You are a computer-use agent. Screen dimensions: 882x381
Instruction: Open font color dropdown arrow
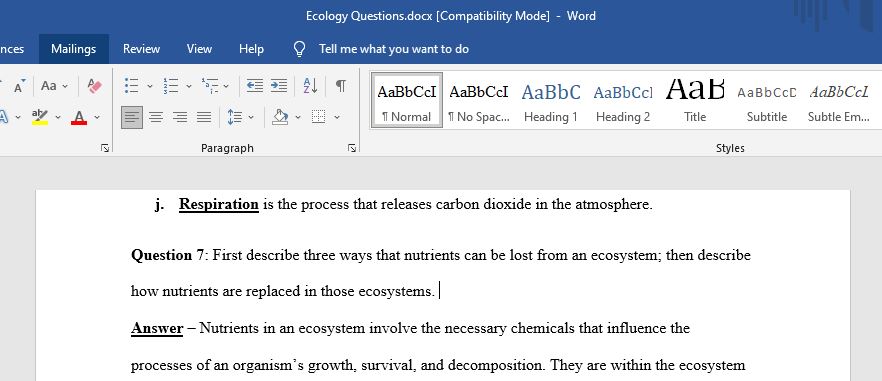[x=97, y=117]
